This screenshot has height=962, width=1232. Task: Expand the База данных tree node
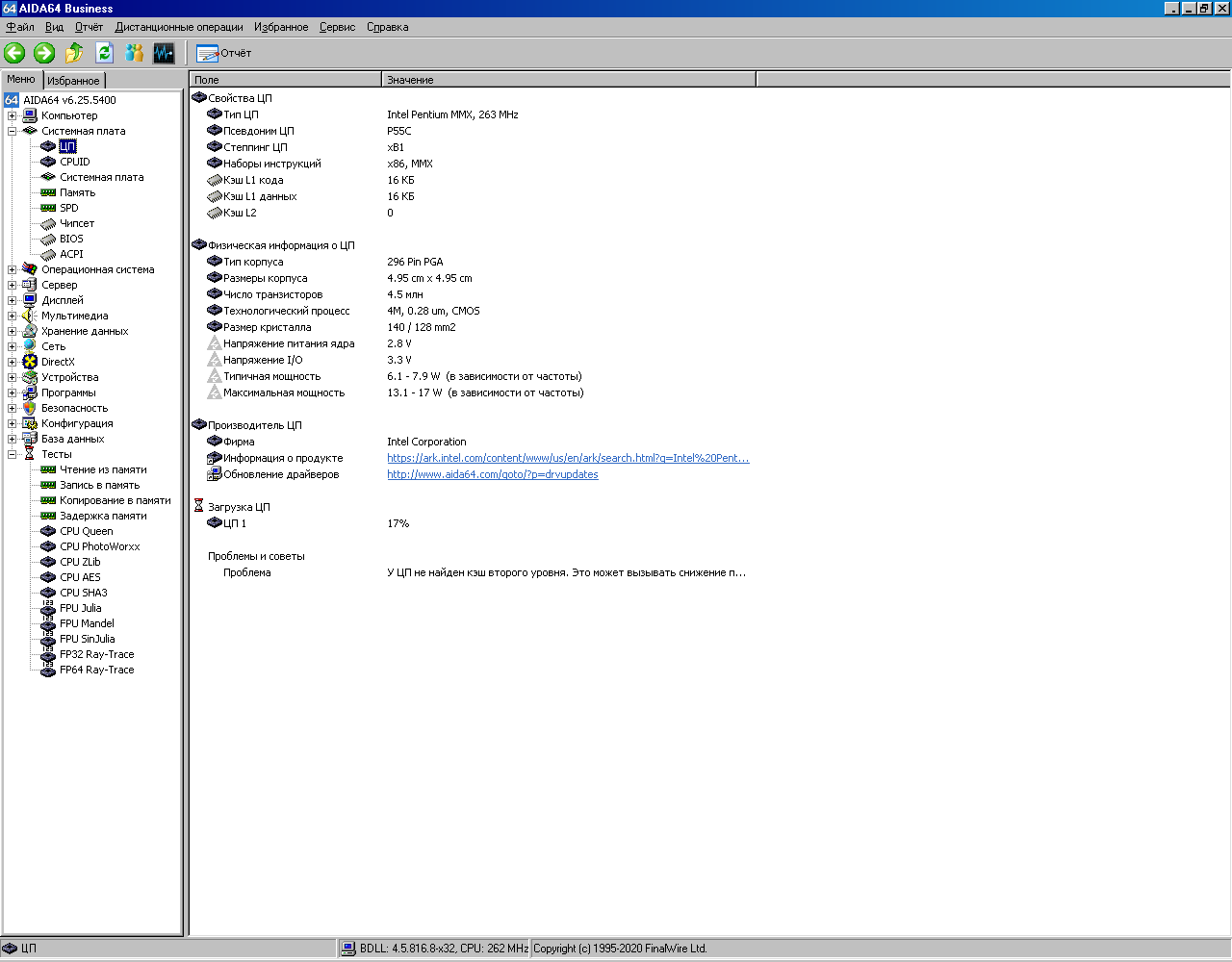coord(12,439)
